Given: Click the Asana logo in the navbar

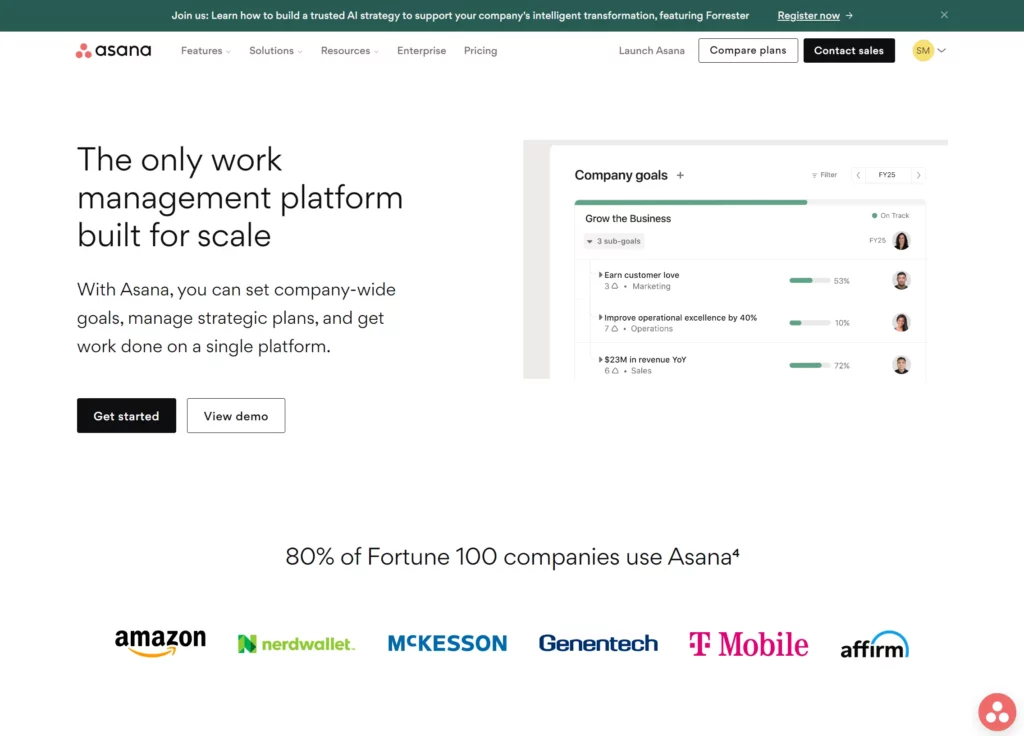Looking at the screenshot, I should point(113,50).
